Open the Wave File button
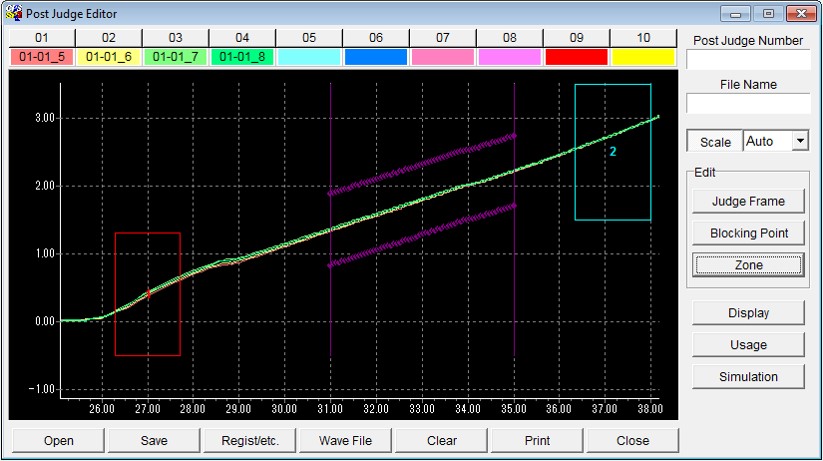 pyautogui.click(x=346, y=440)
